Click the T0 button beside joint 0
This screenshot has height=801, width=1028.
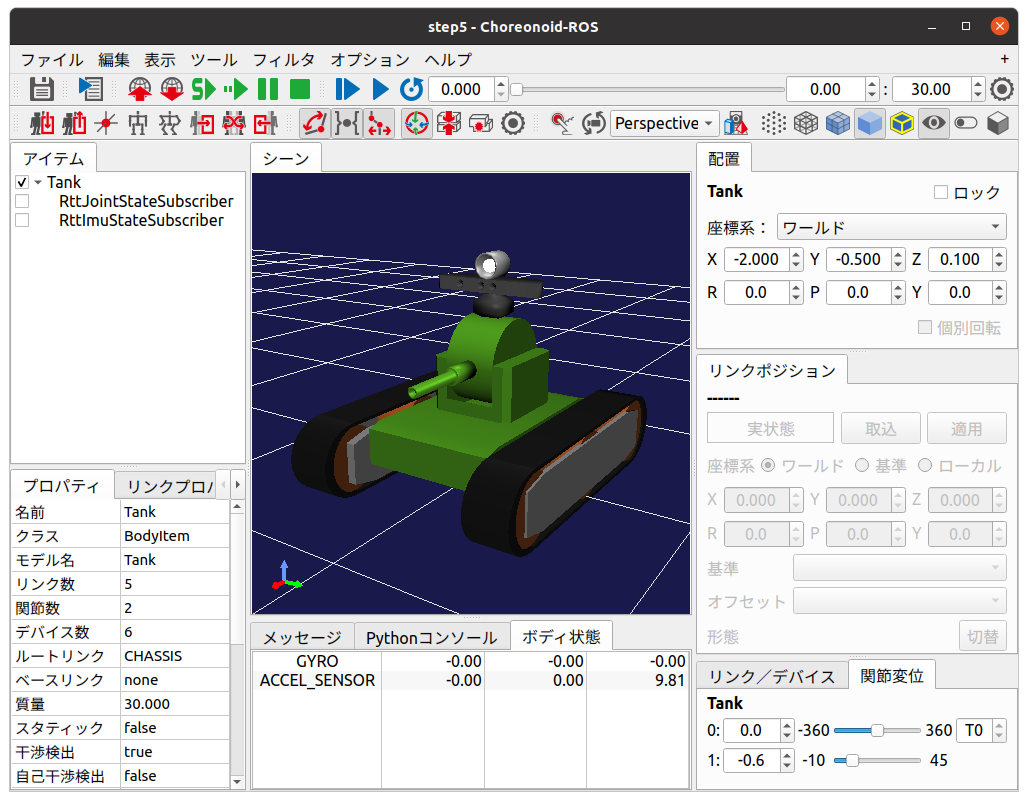point(972,730)
